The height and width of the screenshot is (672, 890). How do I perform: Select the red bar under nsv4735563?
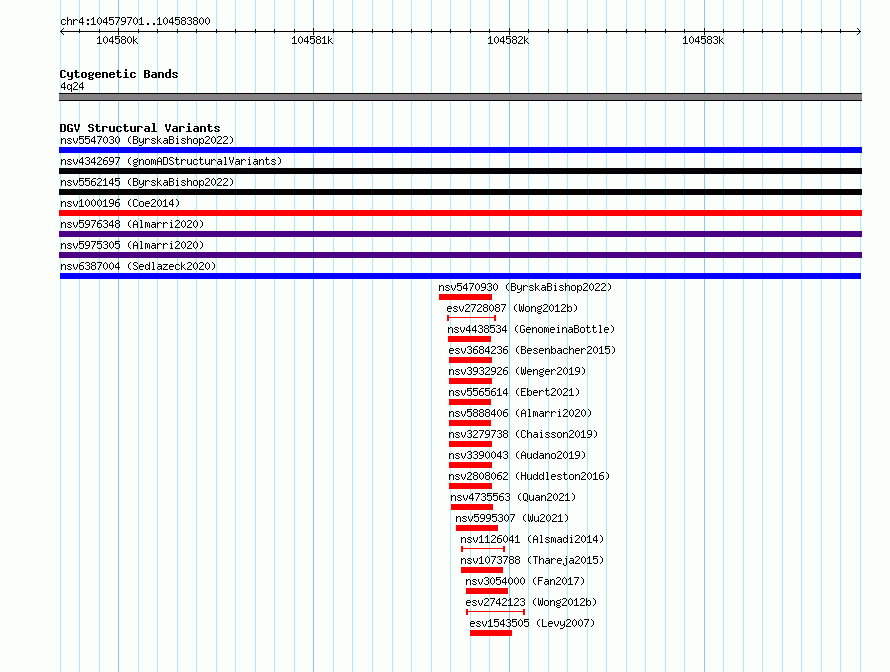point(472,507)
